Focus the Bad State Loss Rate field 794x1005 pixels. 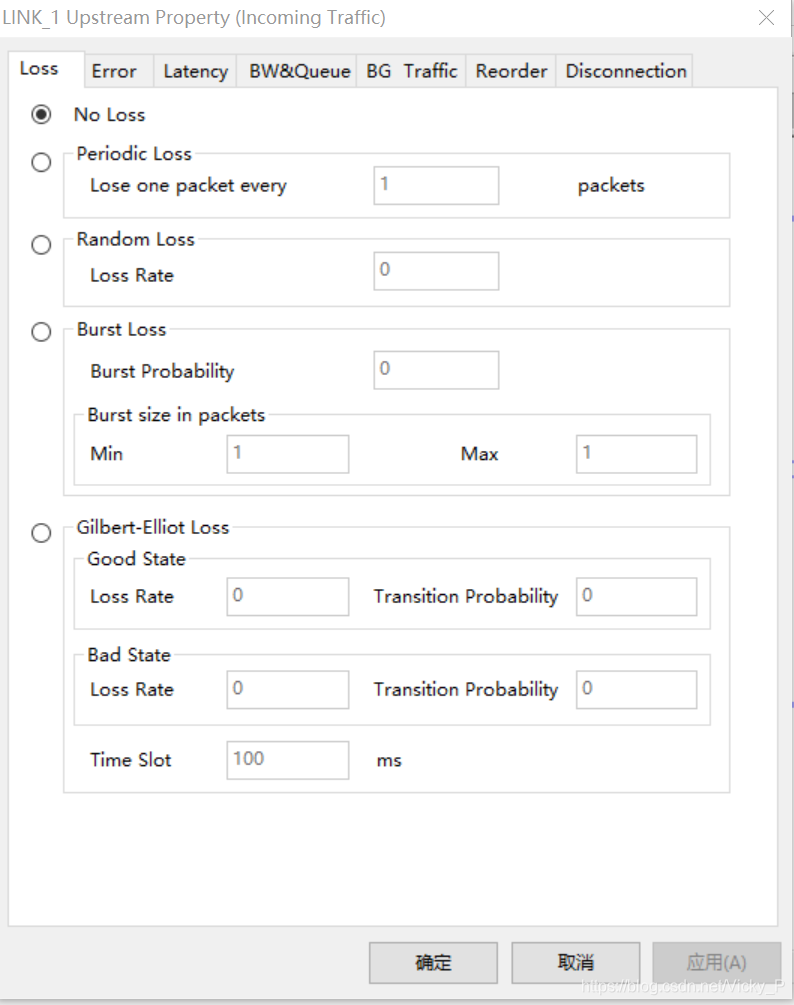288,690
